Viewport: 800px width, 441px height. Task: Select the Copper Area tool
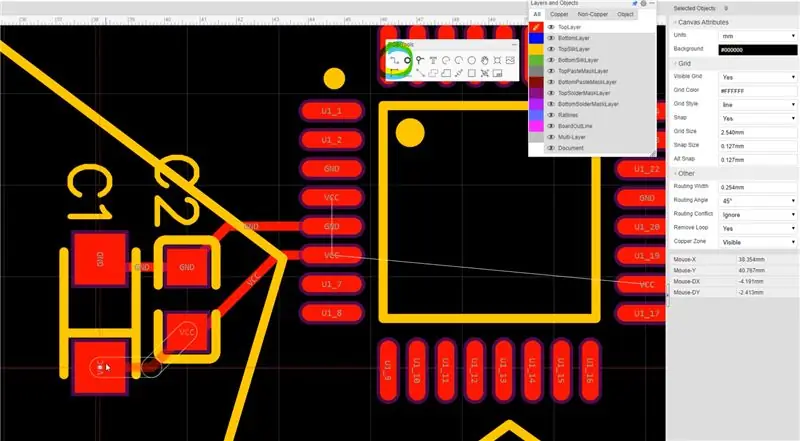(446, 74)
